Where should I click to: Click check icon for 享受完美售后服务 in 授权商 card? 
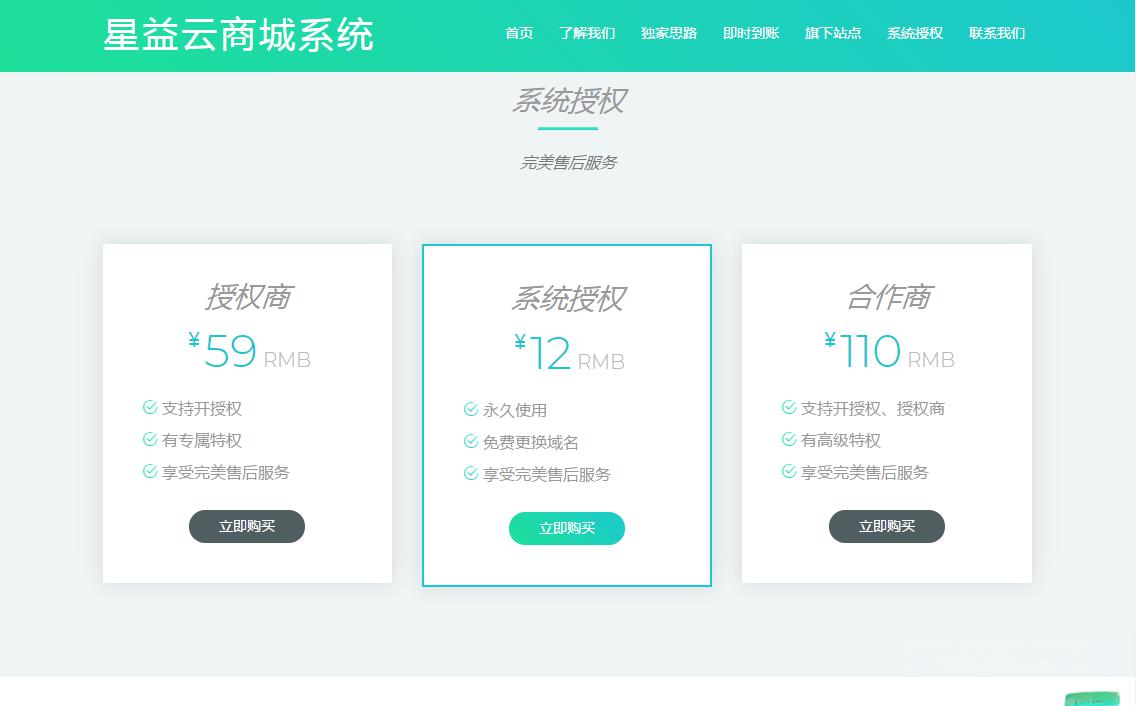tap(150, 471)
